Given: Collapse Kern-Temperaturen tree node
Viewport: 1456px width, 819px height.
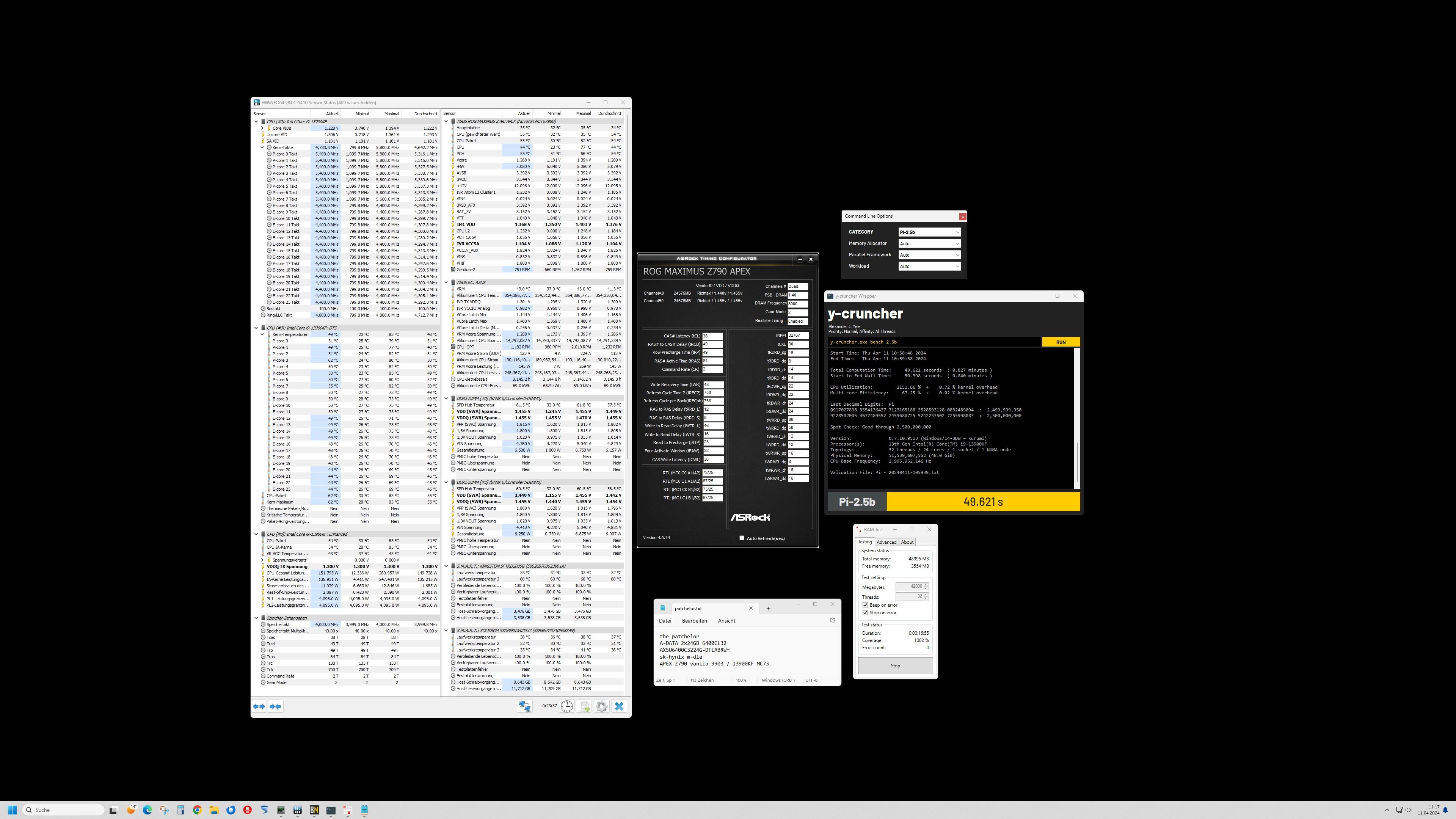Looking at the screenshot, I should click(262, 334).
